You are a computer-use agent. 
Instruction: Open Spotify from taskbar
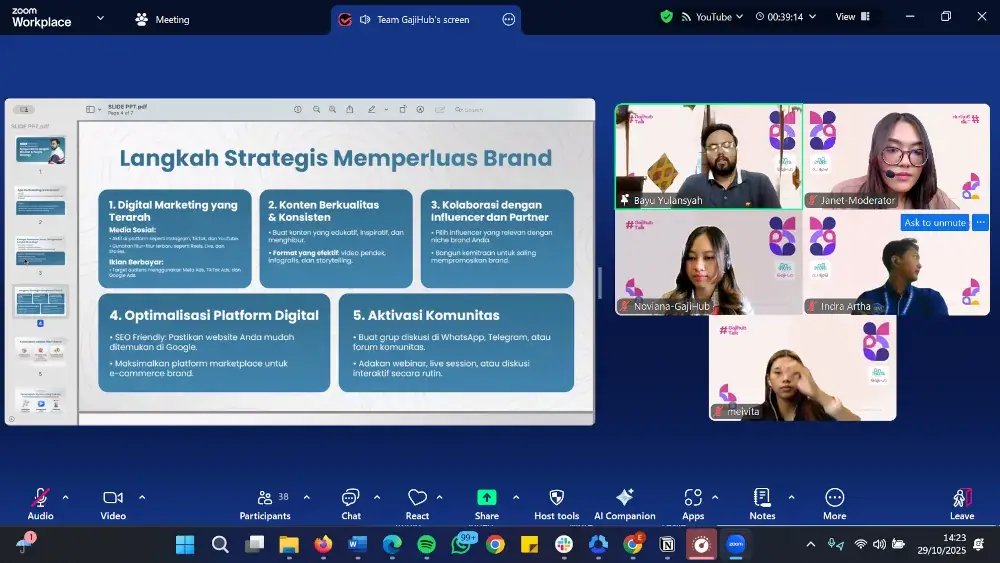point(427,545)
